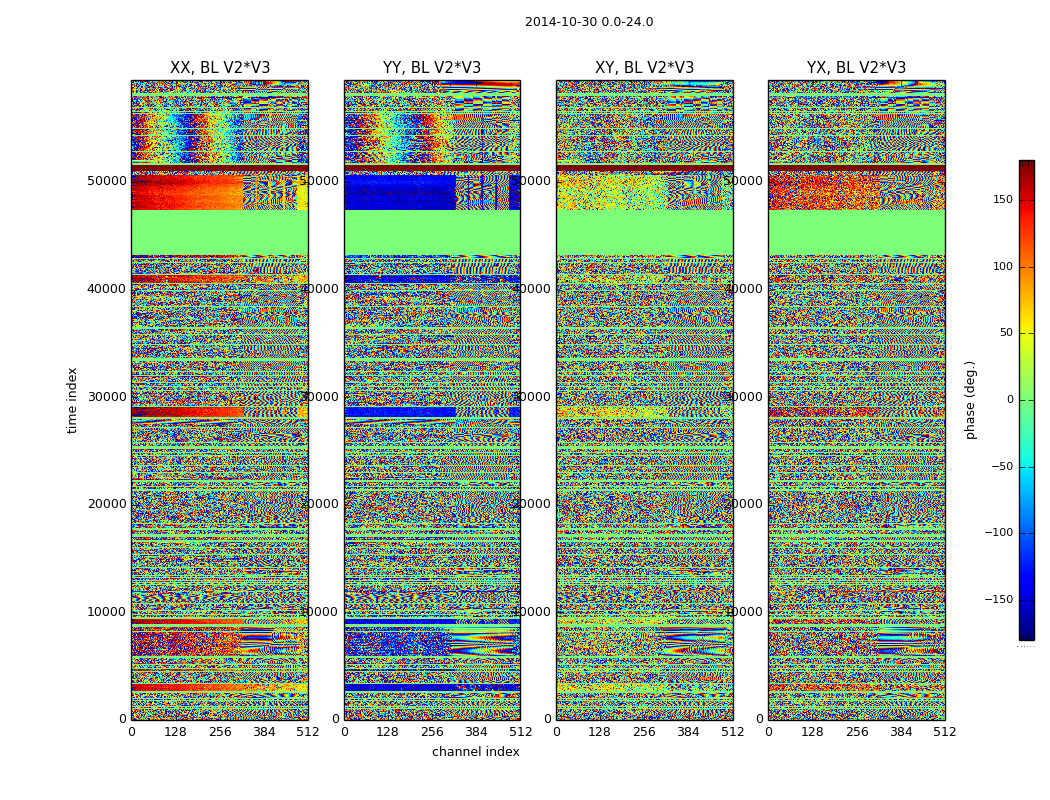Click colorbar tick label −150
This screenshot has width=1050, height=800.
tap(998, 600)
